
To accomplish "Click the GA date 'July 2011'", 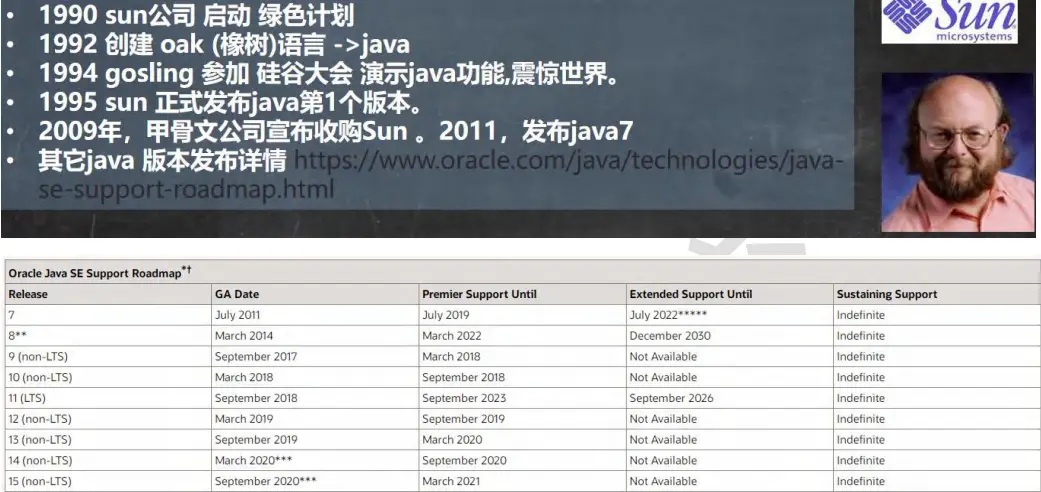I will (238, 315).
